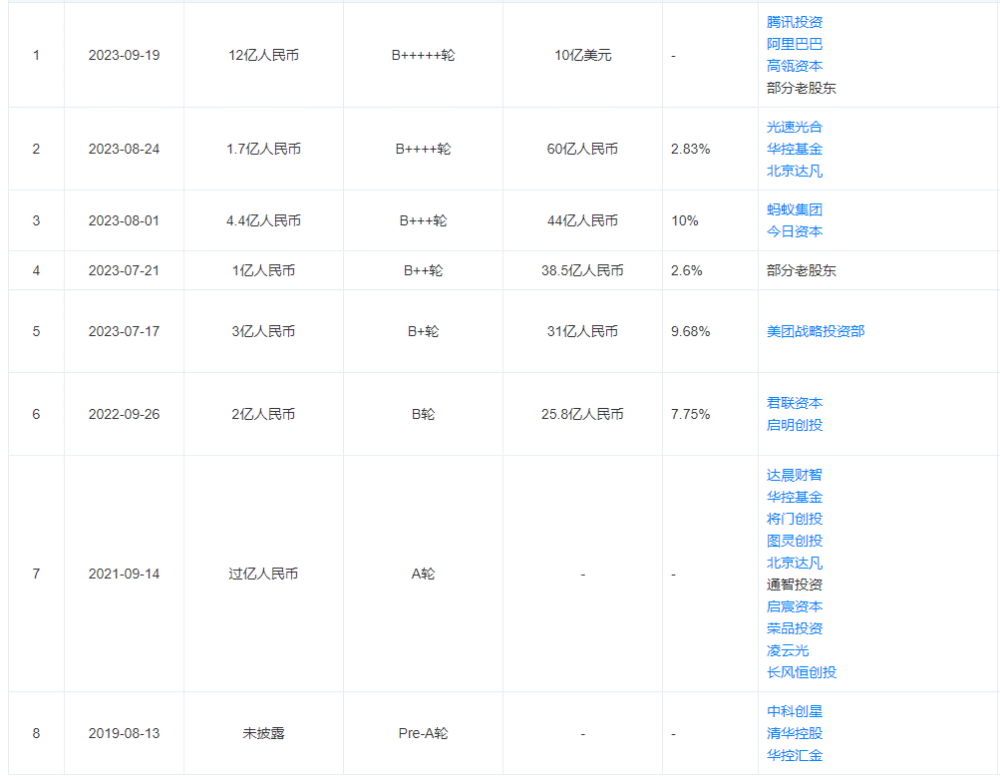1000x780 pixels.
Task: Select 部分老股东 text in the 2023-09-19 row
Action: [801, 88]
